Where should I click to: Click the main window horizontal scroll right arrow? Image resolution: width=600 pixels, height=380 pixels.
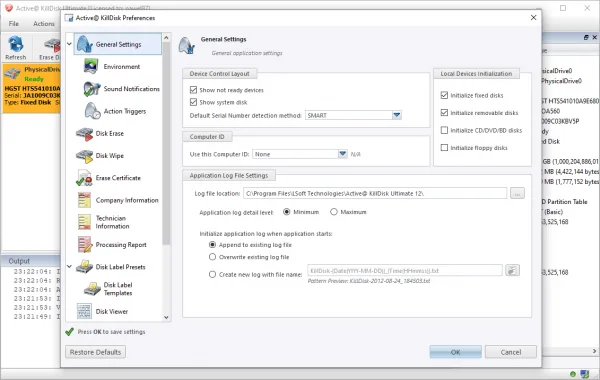click(594, 351)
